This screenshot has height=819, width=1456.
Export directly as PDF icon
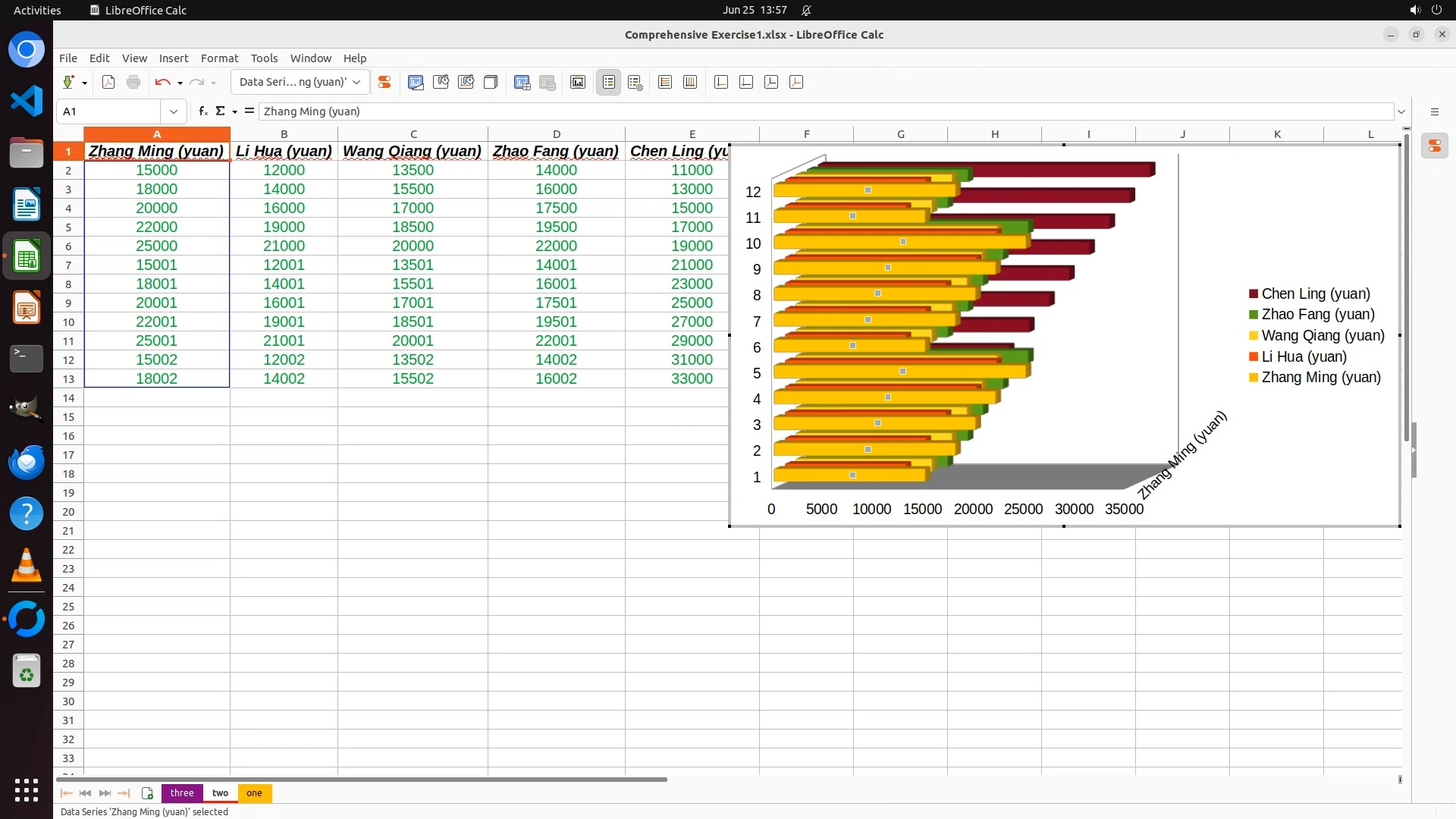[x=108, y=83]
